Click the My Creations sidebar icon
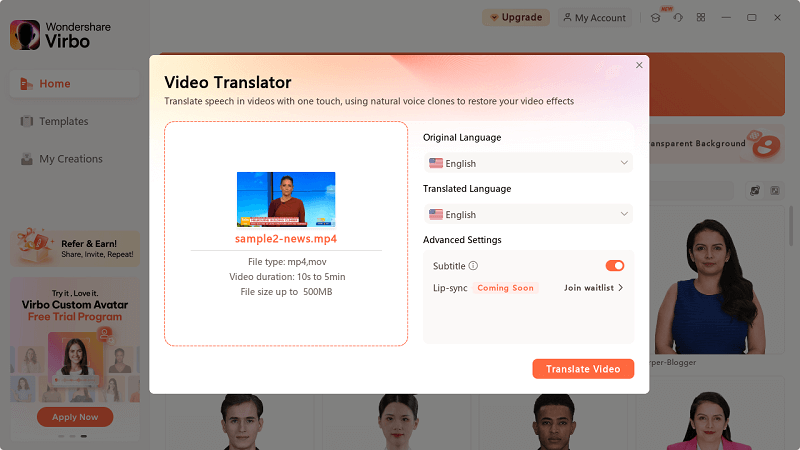 [27, 159]
